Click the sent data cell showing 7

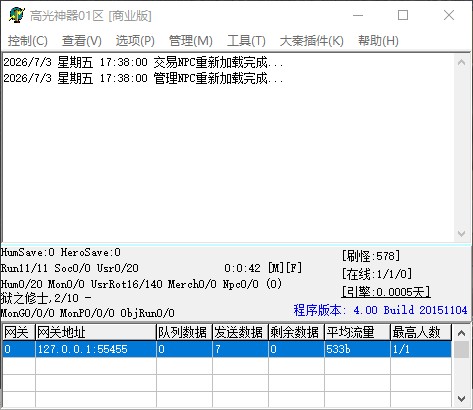click(240, 349)
